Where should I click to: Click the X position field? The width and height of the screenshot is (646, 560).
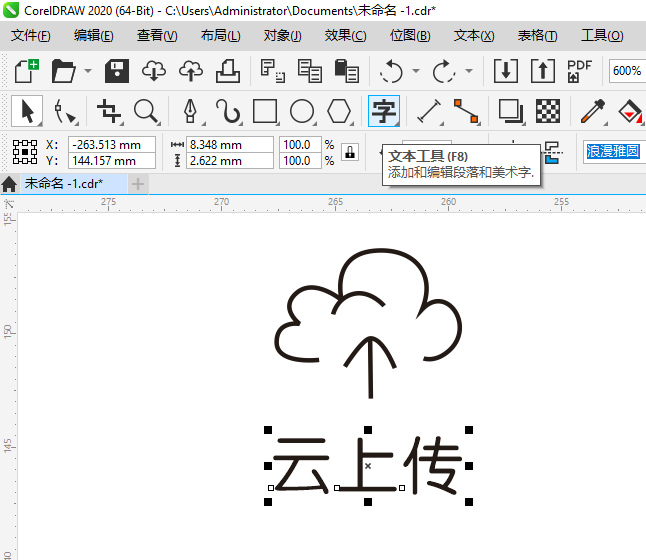(112, 145)
